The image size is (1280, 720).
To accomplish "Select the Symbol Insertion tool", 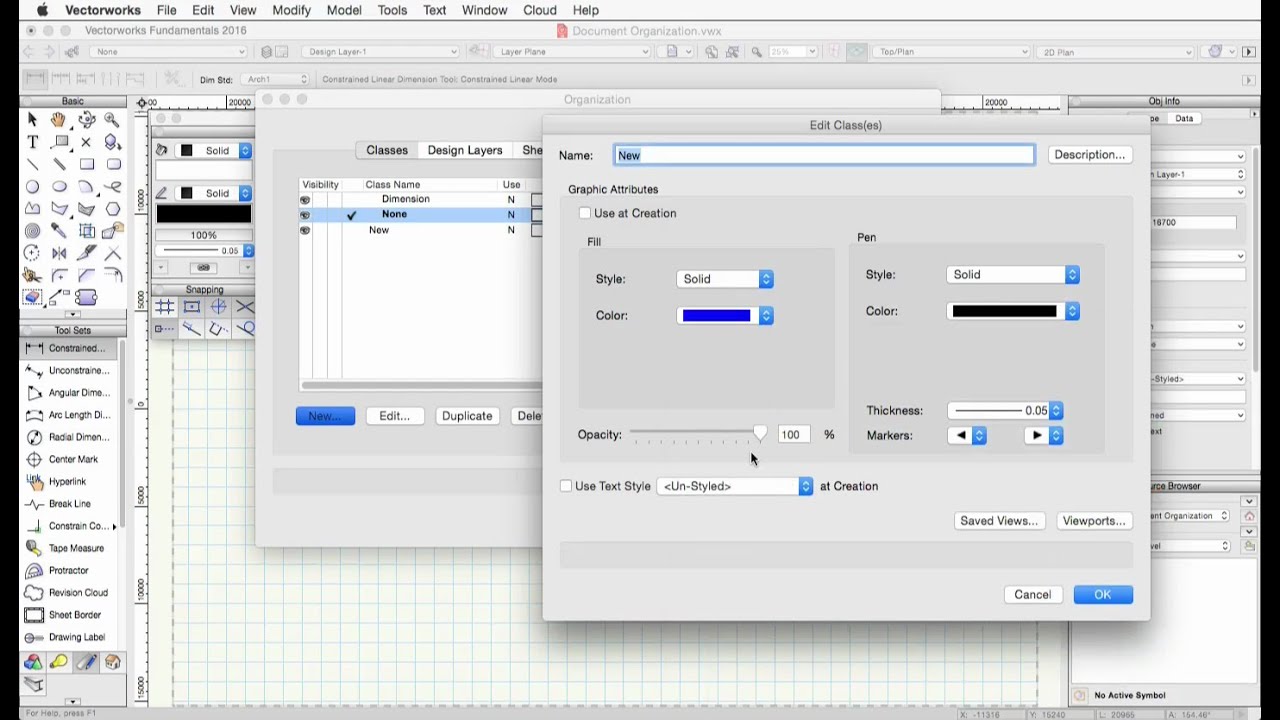I will click(x=112, y=142).
